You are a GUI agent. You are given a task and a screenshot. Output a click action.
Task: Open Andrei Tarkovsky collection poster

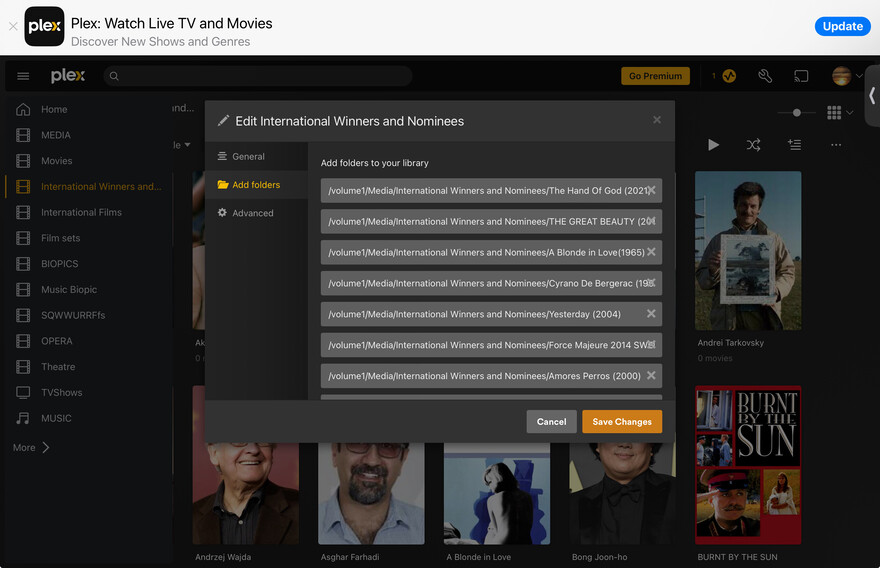coord(748,251)
